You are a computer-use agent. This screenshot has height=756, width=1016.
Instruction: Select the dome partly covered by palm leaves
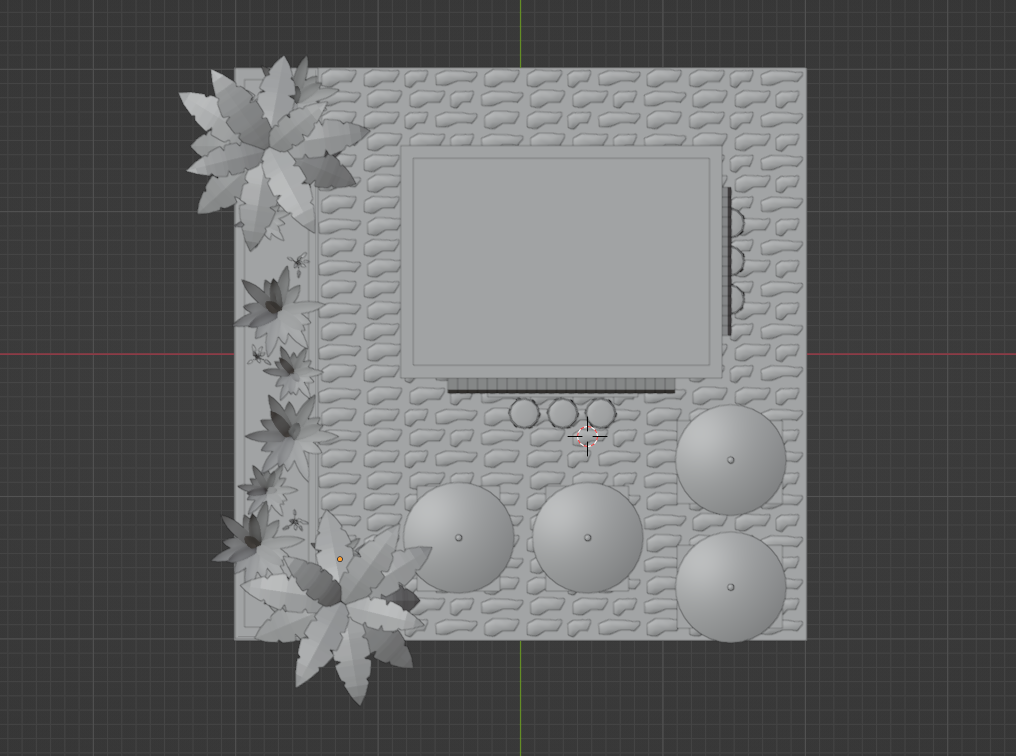(x=461, y=538)
